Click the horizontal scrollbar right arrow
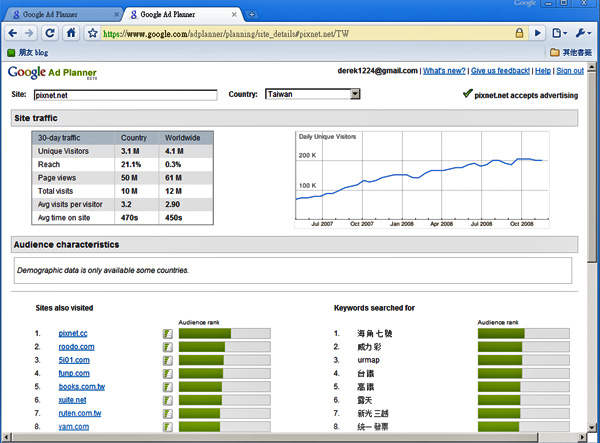This screenshot has height=443, width=600. [x=582, y=437]
